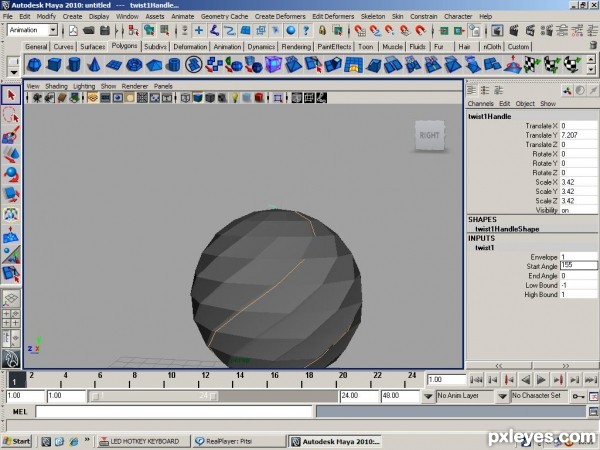Viewport: 600px width, 450px height.
Task: Create a polygon plane from the shelf
Action: coord(114,64)
